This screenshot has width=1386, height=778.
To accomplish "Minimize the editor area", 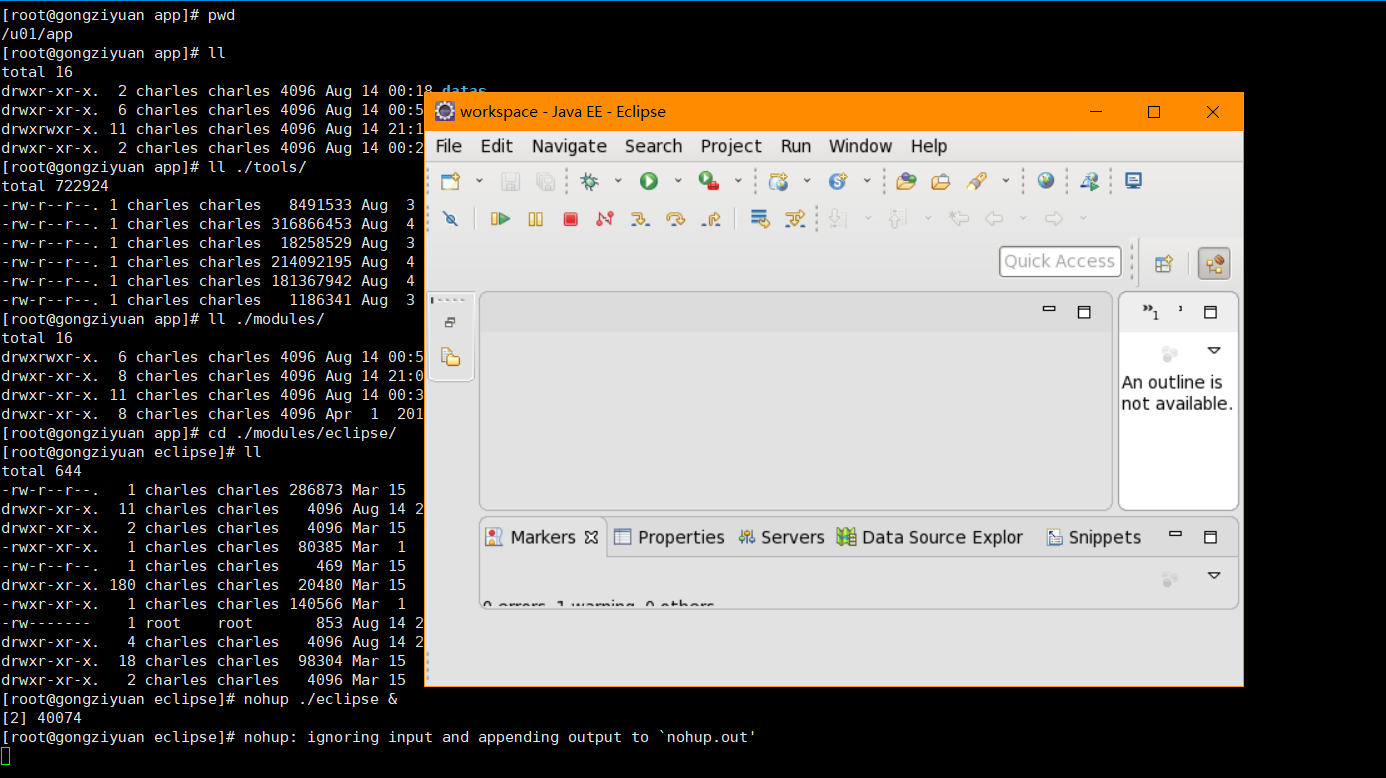I will tap(1049, 310).
